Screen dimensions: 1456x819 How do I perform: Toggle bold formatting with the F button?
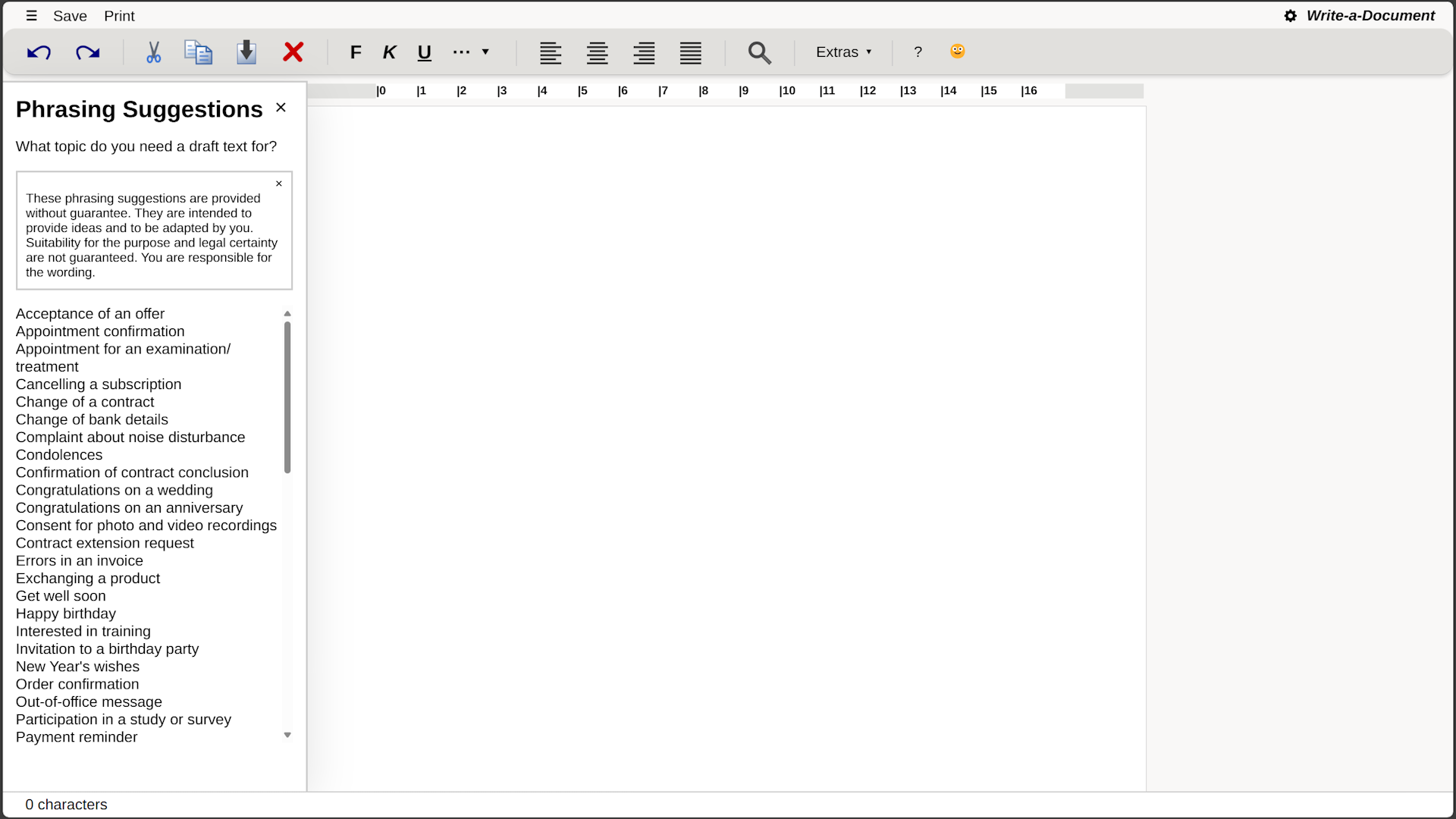(x=356, y=52)
